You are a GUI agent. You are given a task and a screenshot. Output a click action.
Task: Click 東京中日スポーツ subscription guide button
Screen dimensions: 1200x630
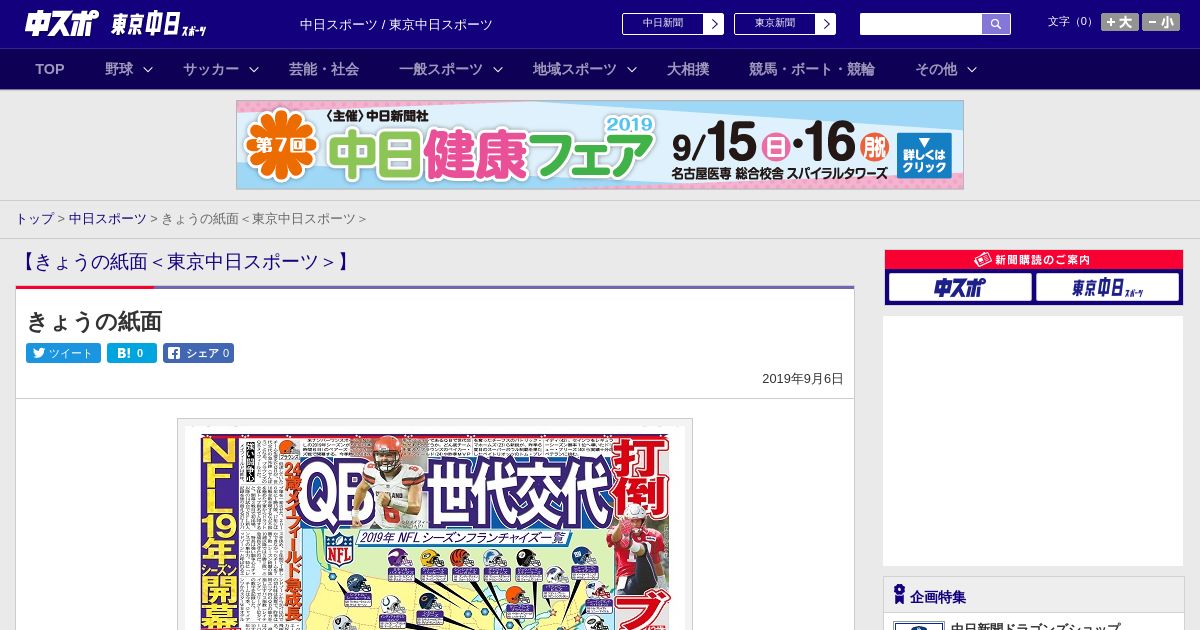click(1107, 288)
